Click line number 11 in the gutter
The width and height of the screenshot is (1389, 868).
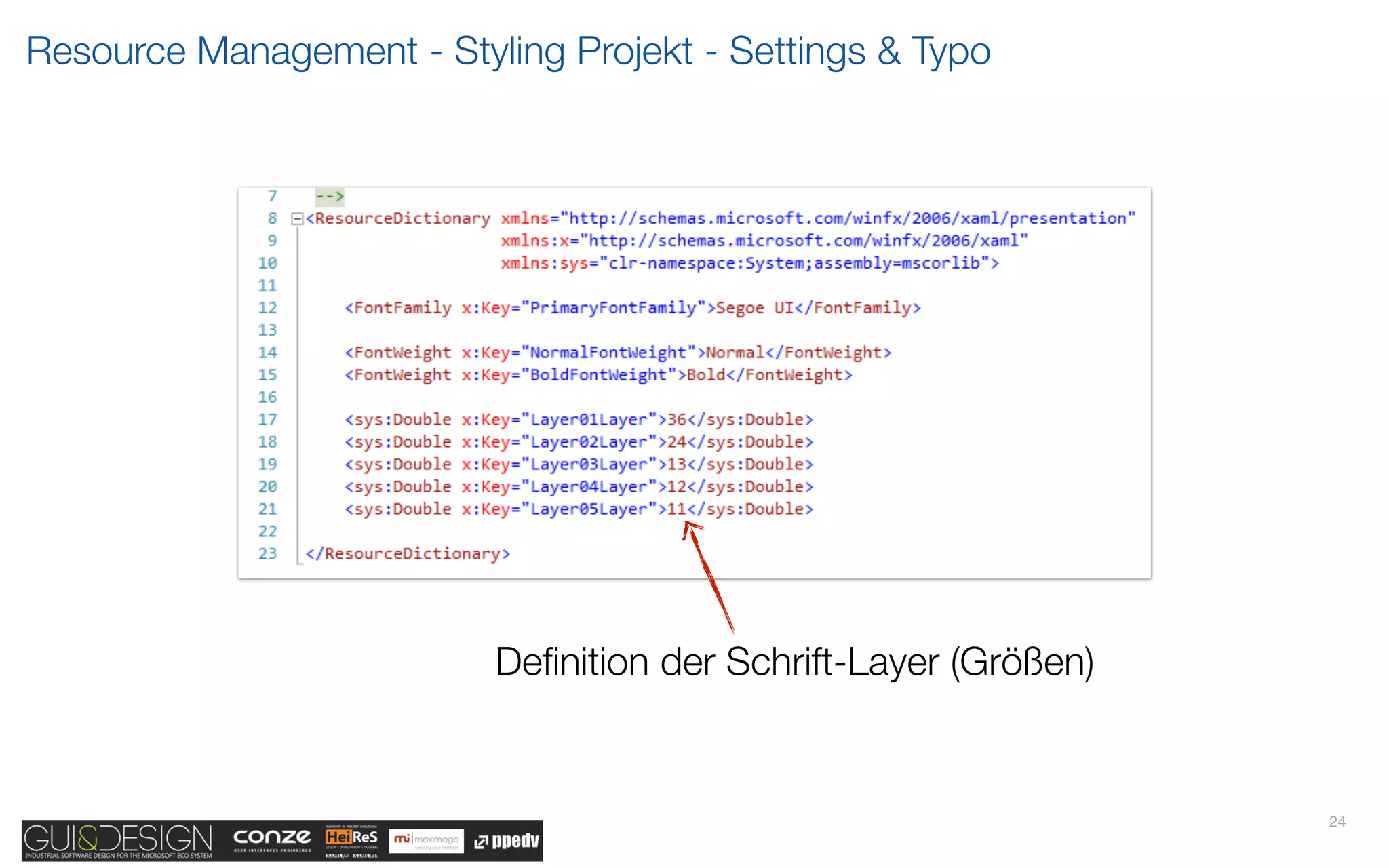[x=268, y=285]
